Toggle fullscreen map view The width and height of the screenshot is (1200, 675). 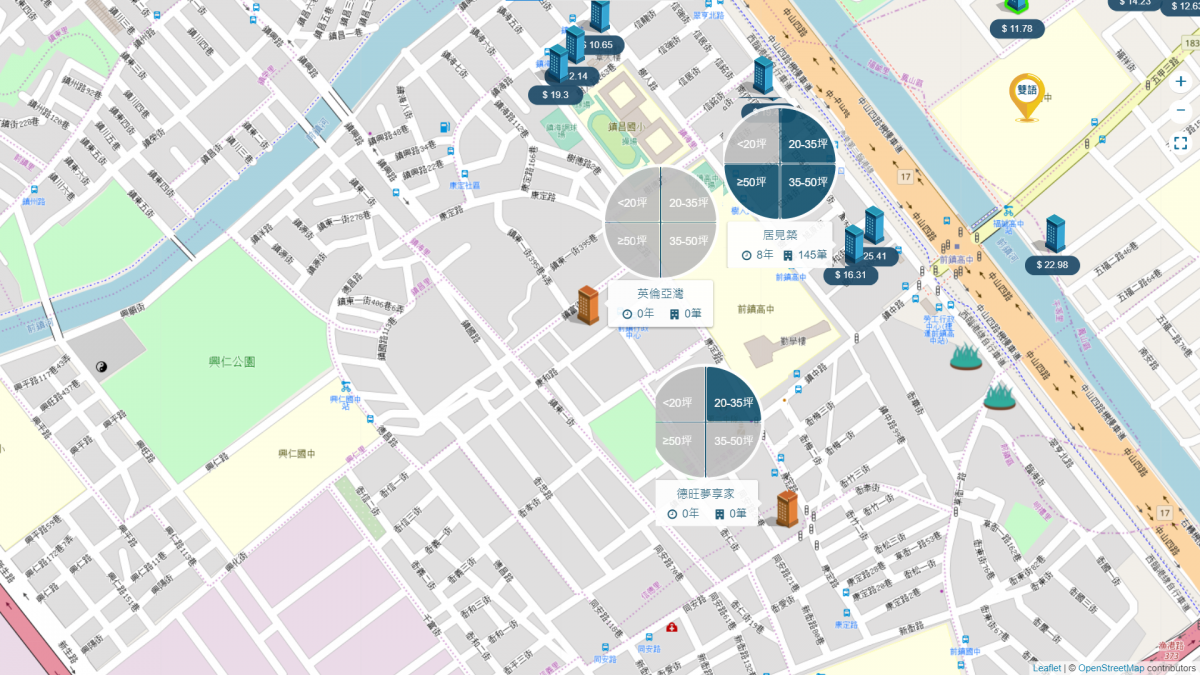[1181, 143]
